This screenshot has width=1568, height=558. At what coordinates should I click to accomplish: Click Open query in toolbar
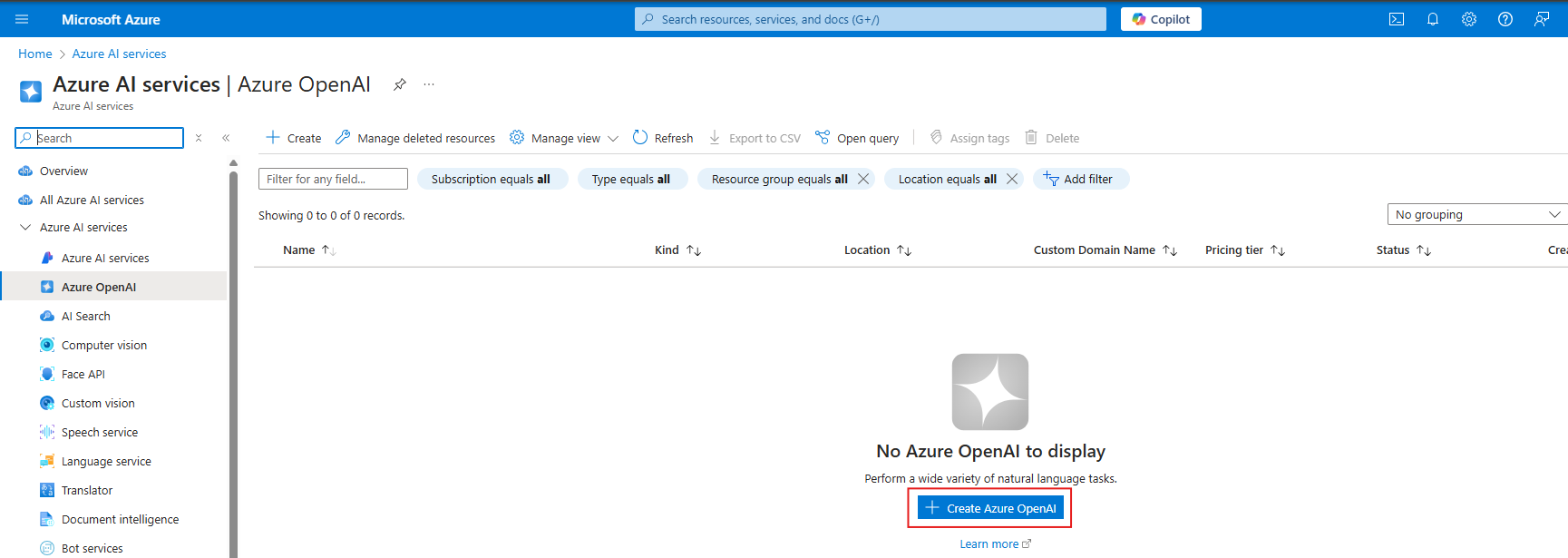[x=857, y=138]
